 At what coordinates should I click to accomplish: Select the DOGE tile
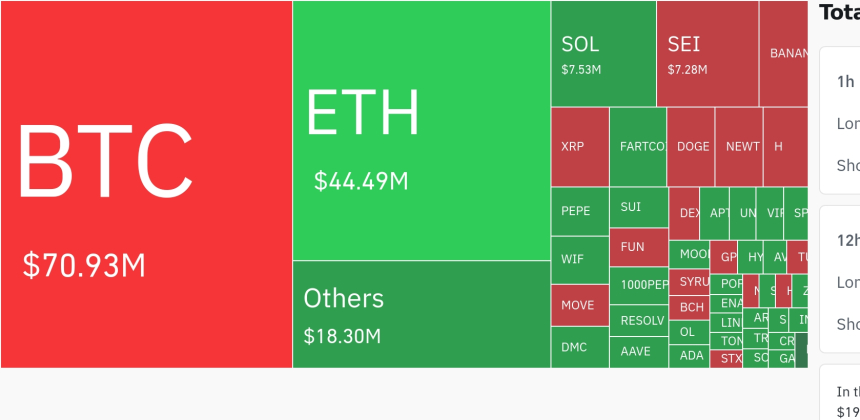[691, 146]
